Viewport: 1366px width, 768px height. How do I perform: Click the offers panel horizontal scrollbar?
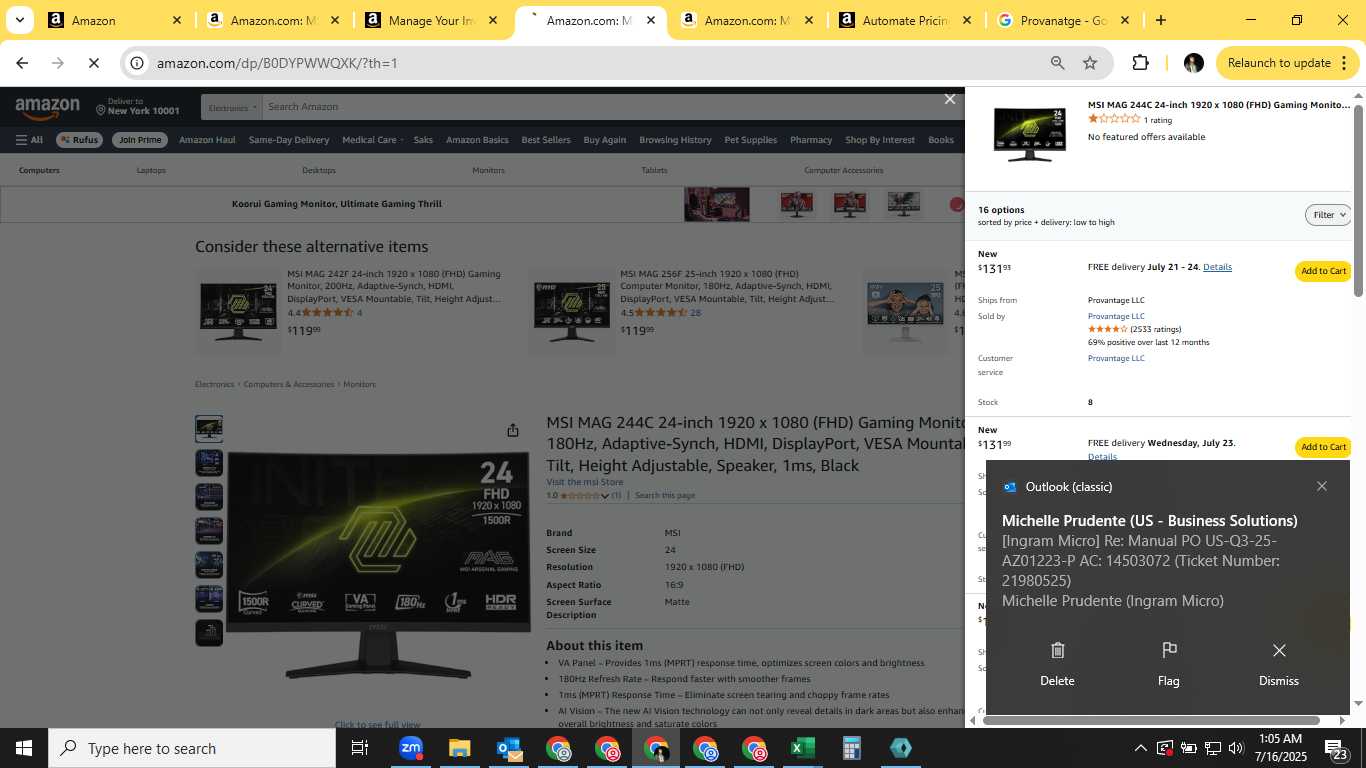point(1151,720)
